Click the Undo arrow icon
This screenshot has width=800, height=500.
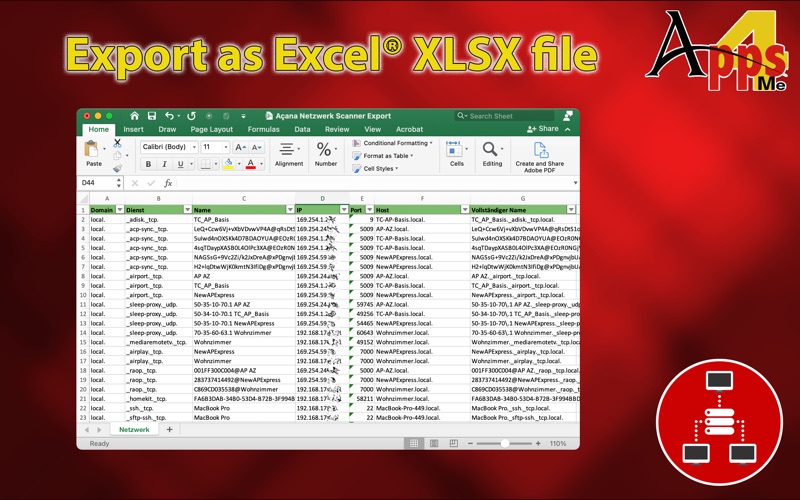[x=169, y=116]
